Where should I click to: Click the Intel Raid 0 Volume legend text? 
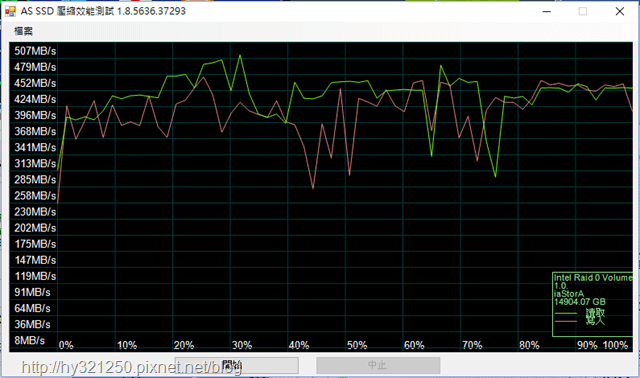593,278
